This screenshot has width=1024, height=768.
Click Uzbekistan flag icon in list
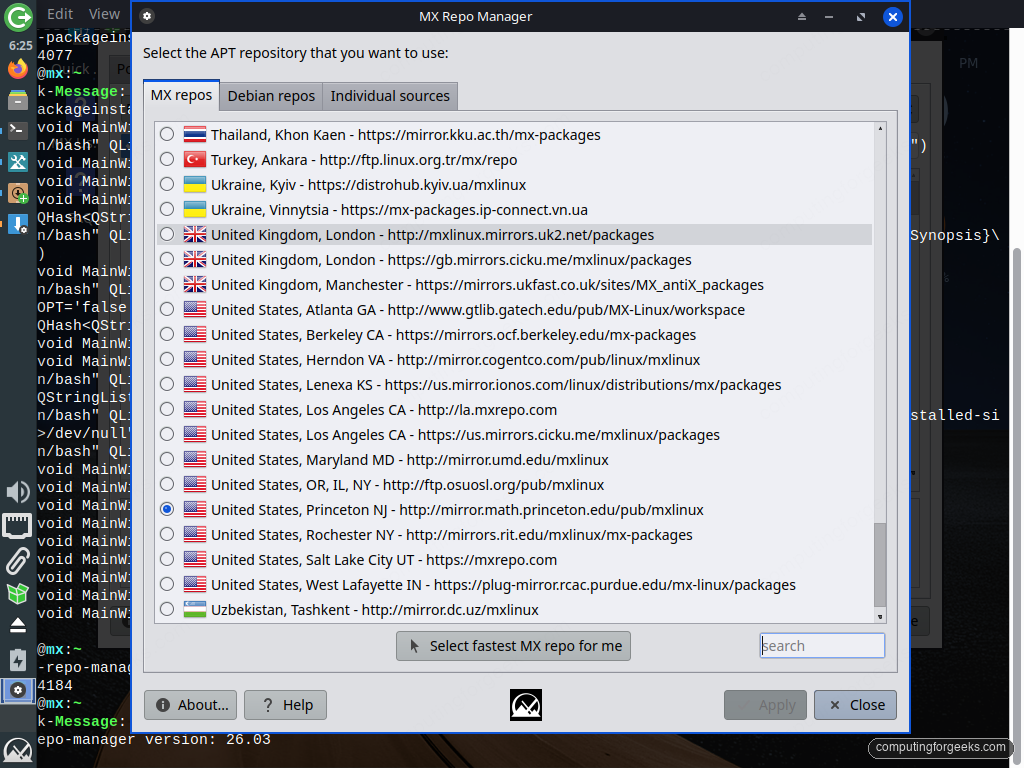tap(195, 609)
